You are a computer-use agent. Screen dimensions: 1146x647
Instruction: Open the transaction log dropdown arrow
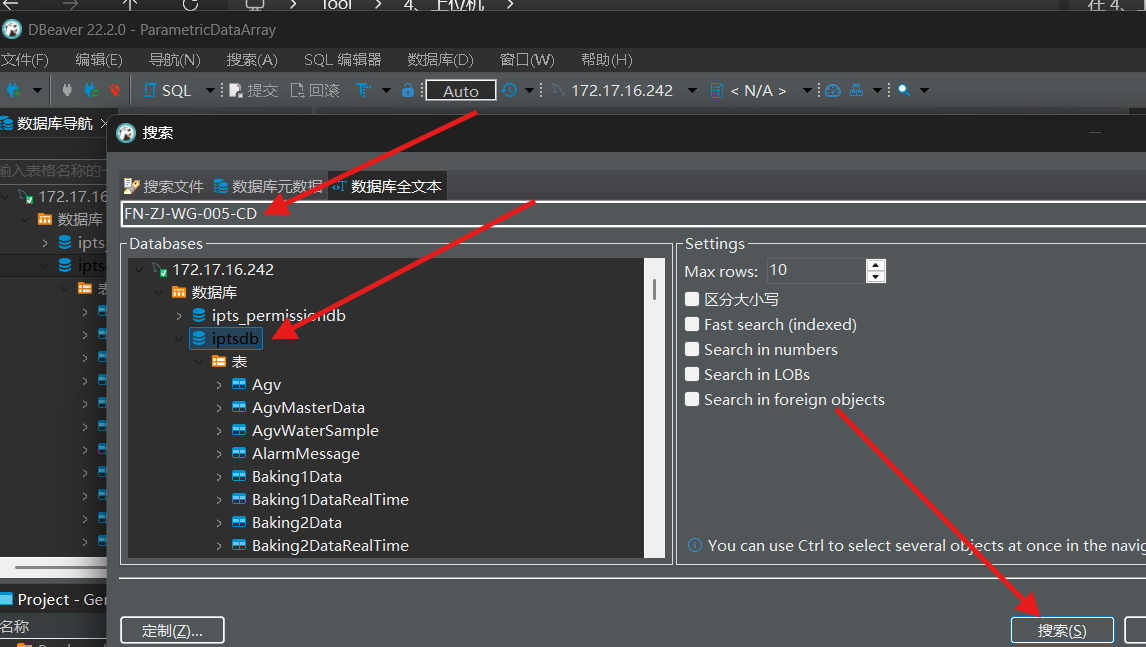(x=529, y=91)
